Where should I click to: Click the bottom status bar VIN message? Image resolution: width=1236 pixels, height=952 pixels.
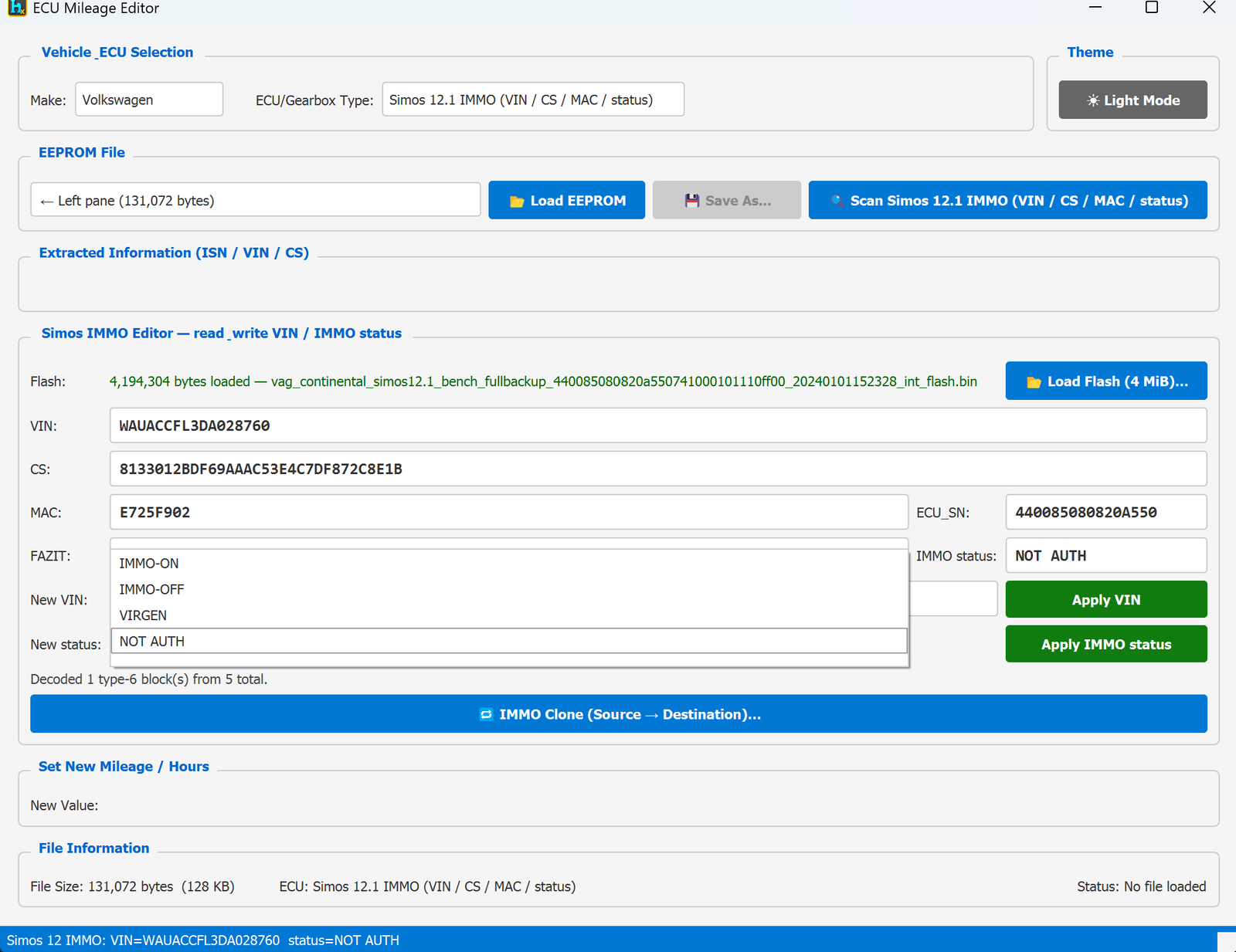tap(203, 940)
